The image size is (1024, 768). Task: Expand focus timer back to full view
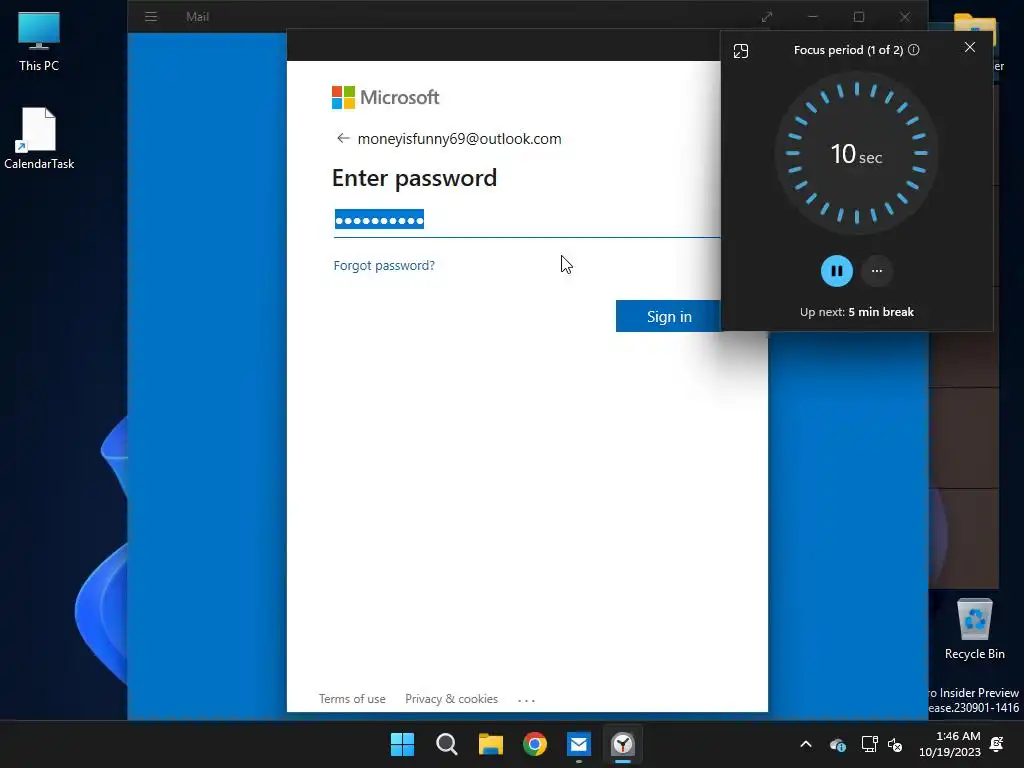pyautogui.click(x=741, y=51)
